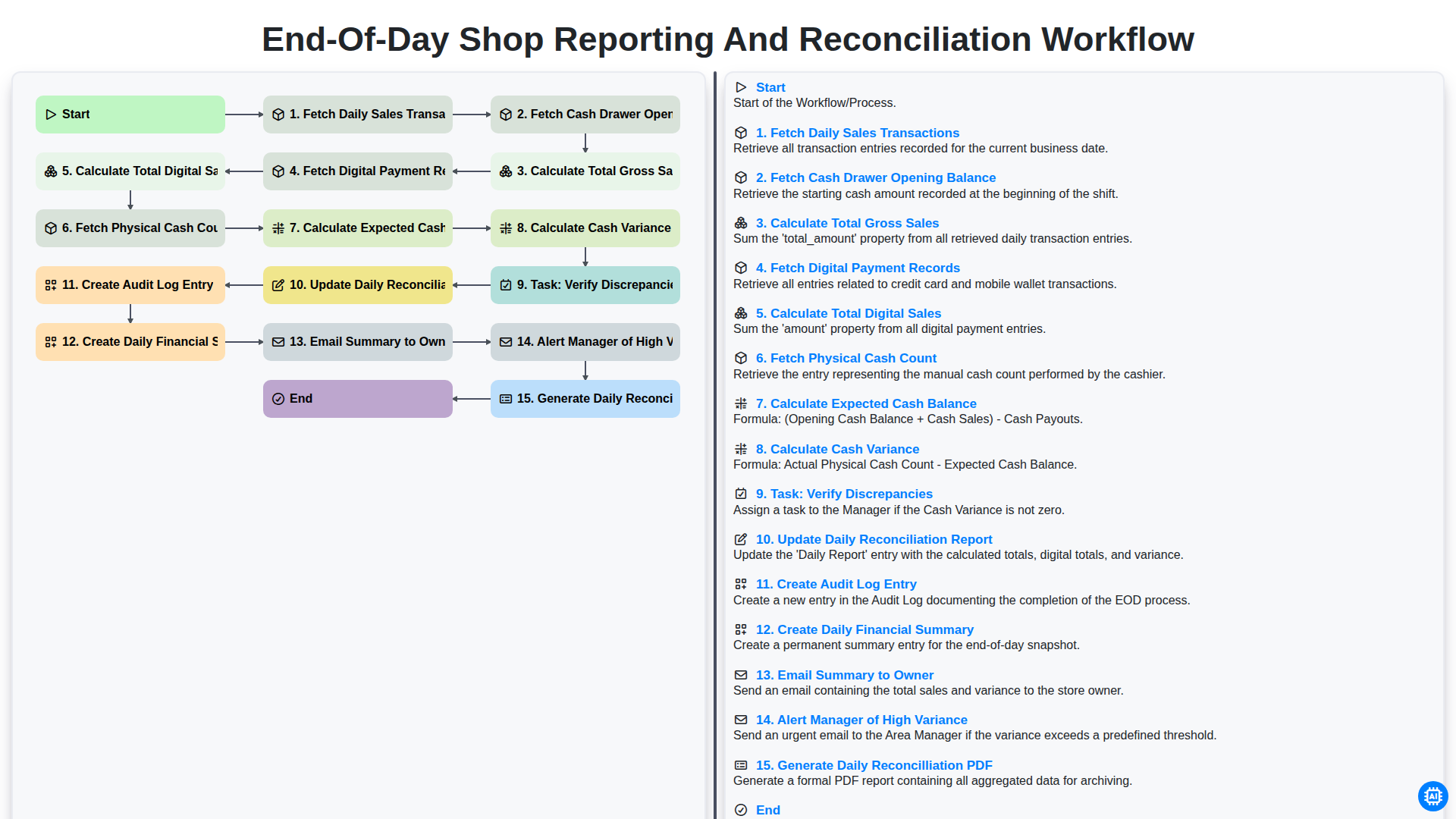Screen dimensions: 1456x819
Task: Click the document icon in node 15
Action: tap(506, 399)
